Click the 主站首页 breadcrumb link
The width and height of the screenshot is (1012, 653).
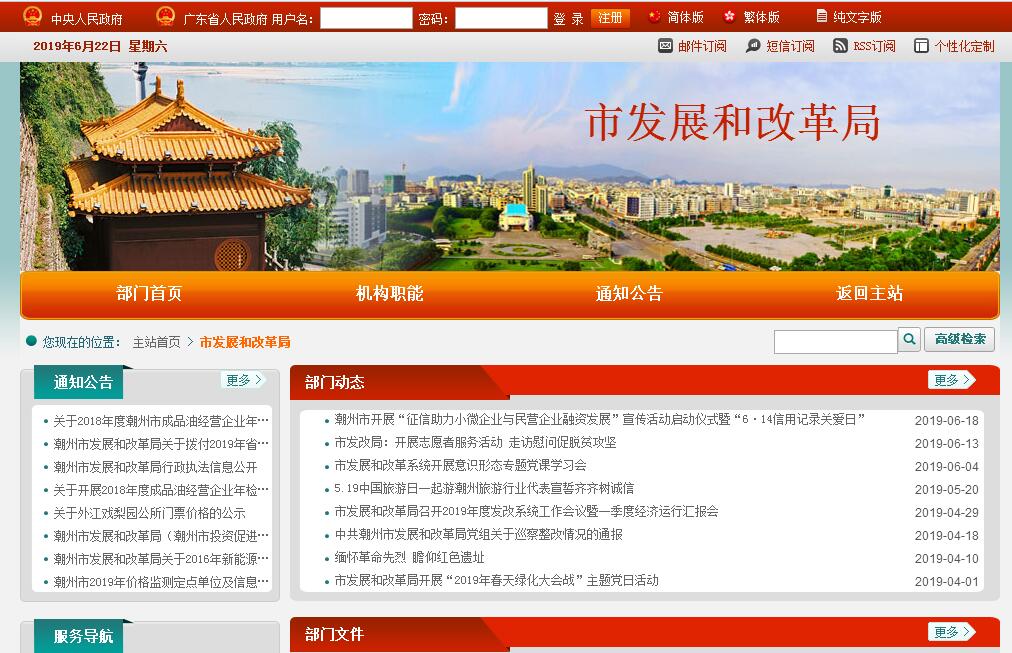pyautogui.click(x=156, y=342)
